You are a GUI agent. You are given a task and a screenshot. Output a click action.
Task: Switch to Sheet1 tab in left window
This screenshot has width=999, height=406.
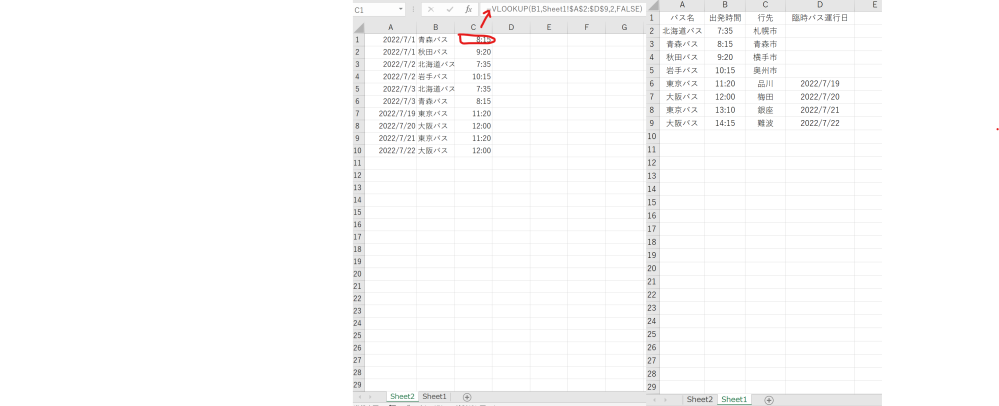click(434, 397)
